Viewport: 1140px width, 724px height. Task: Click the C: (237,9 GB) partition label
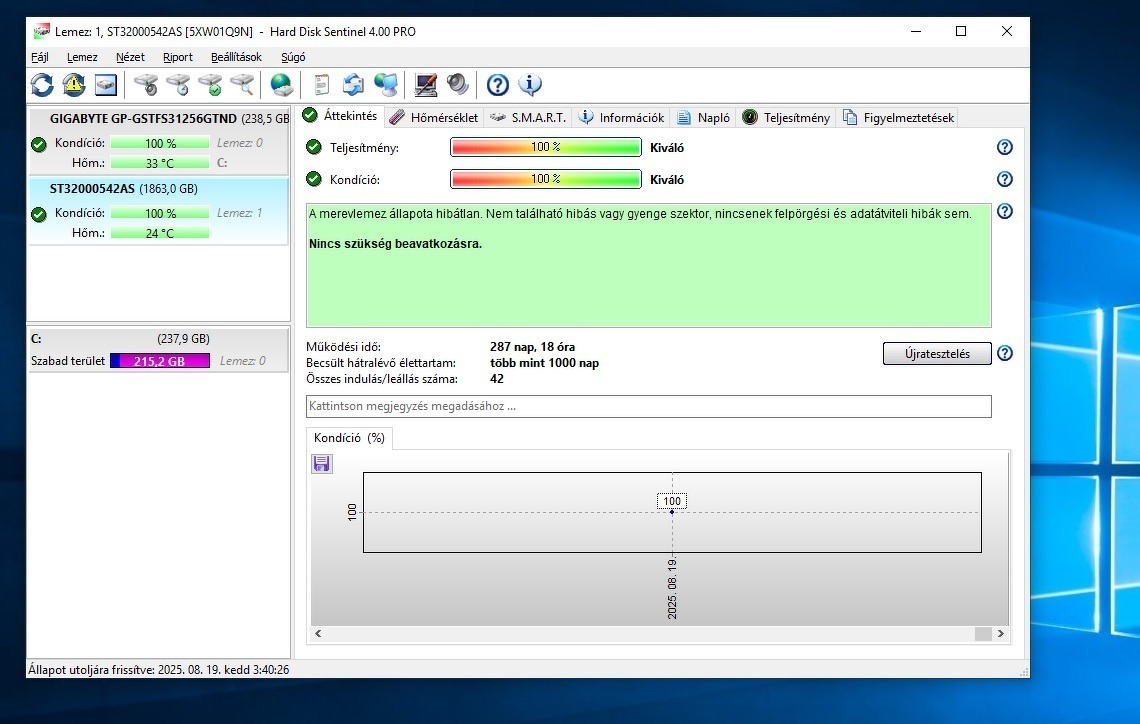tap(120, 339)
